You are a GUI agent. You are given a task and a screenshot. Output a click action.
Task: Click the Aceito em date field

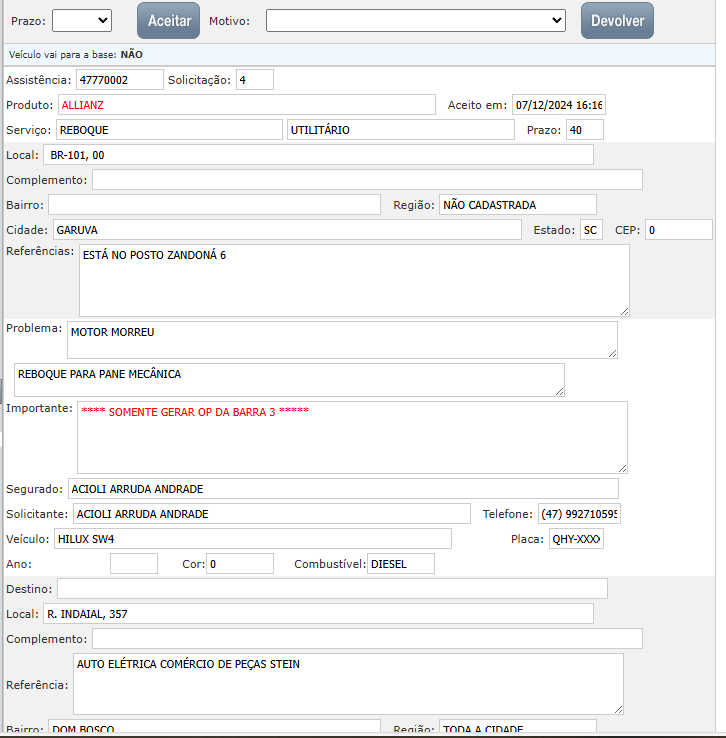click(x=559, y=105)
